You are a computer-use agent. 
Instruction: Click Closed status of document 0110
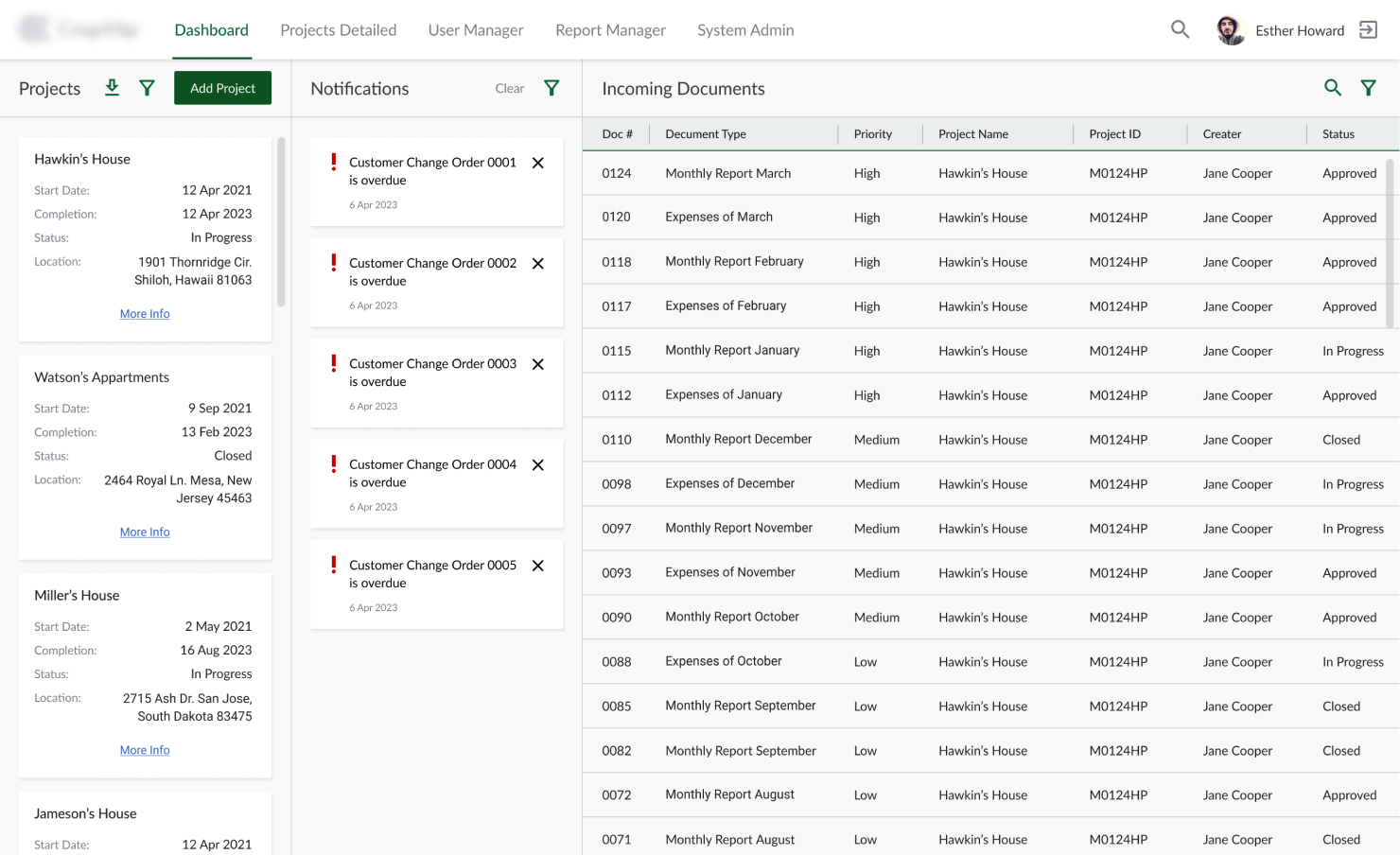click(x=1341, y=440)
